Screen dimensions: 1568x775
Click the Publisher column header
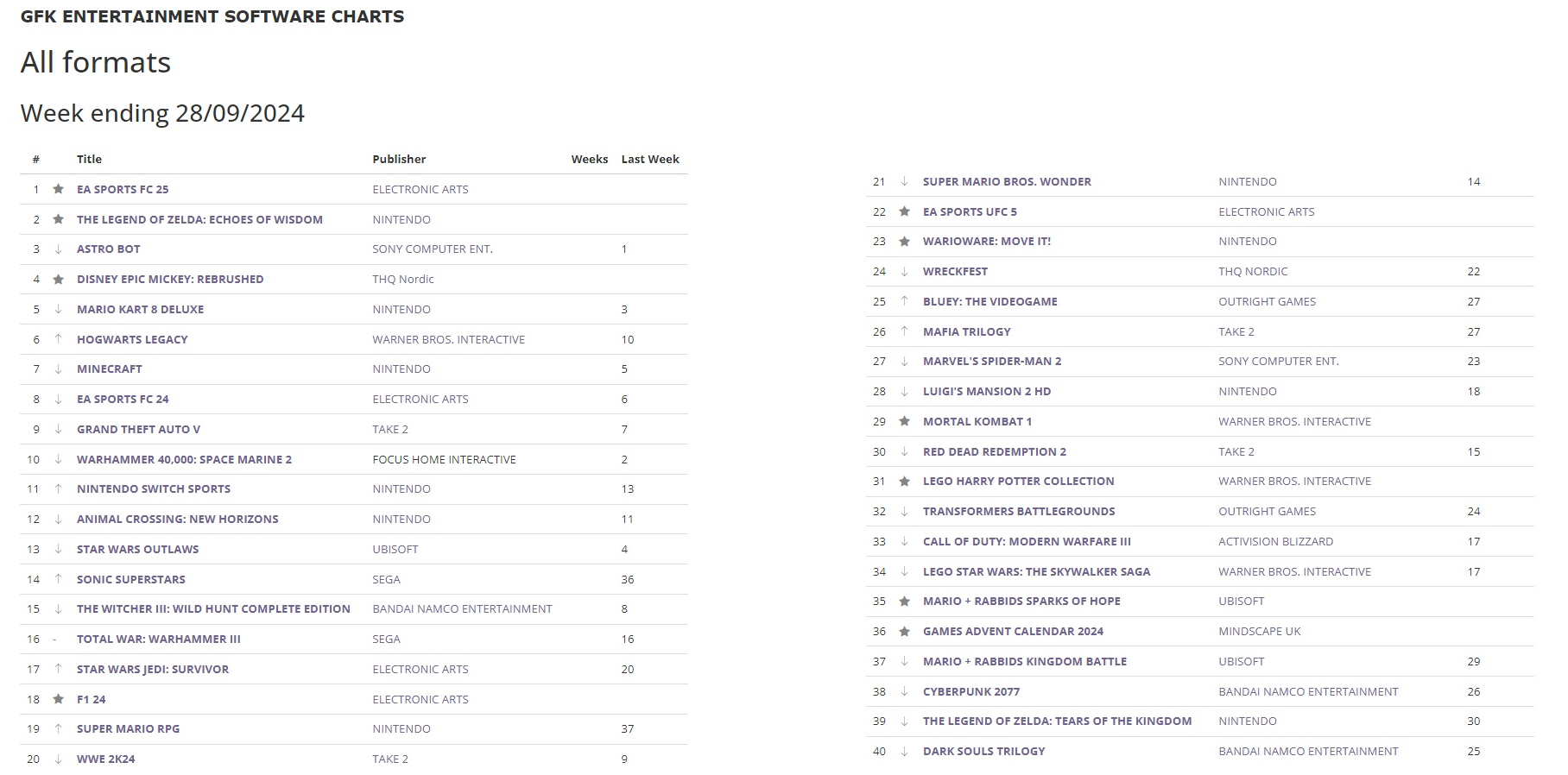399,159
